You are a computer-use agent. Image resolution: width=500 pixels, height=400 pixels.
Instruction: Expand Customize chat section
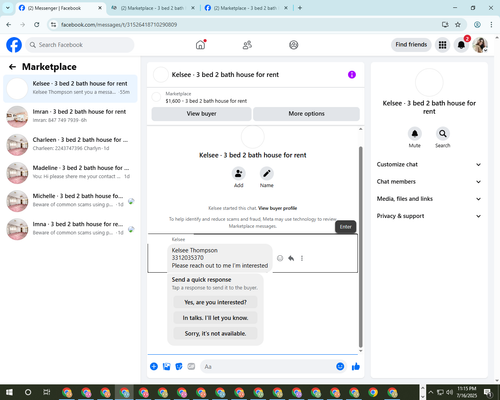point(429,164)
